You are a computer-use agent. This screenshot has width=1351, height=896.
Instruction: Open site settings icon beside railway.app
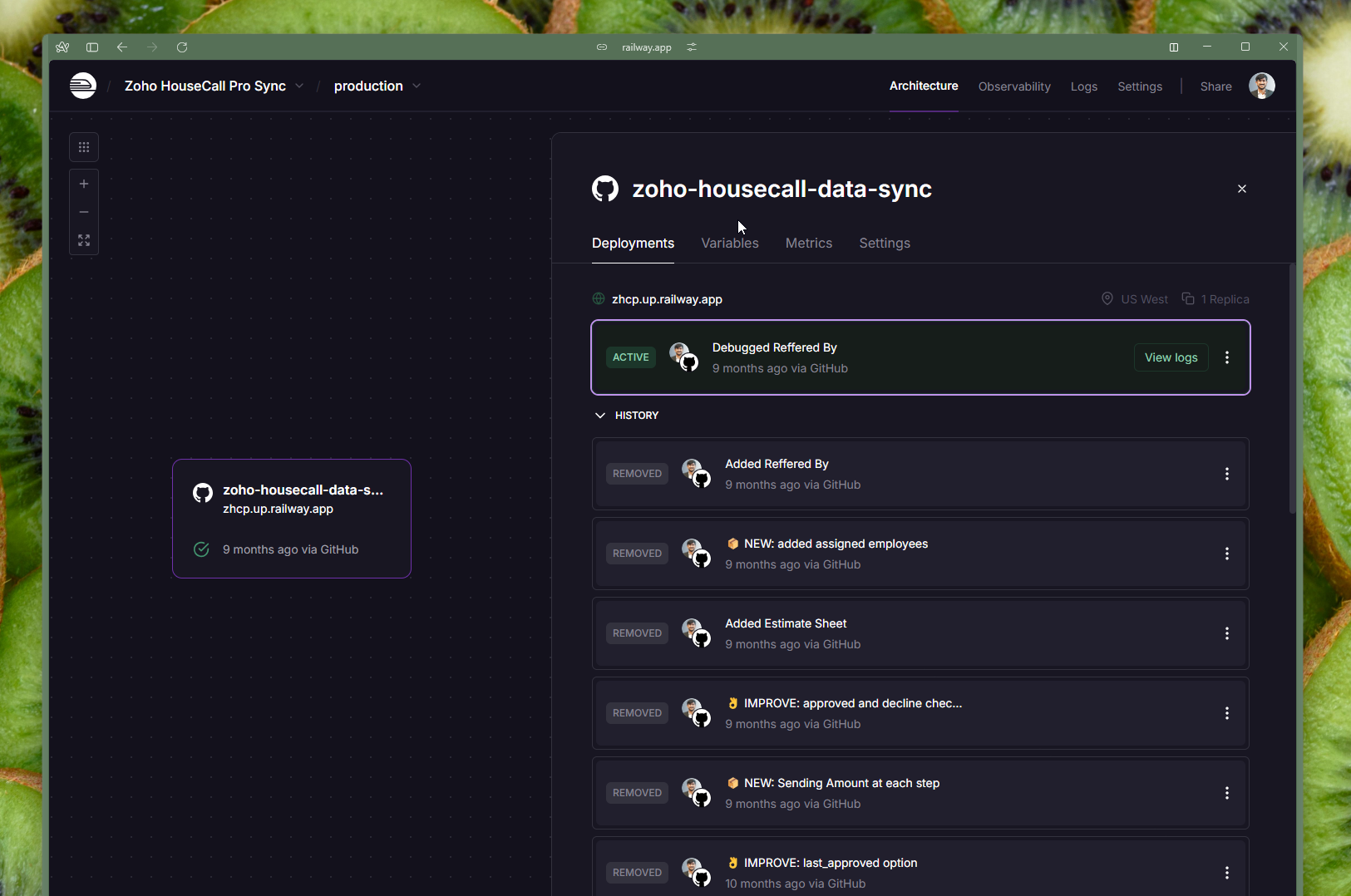click(x=692, y=47)
